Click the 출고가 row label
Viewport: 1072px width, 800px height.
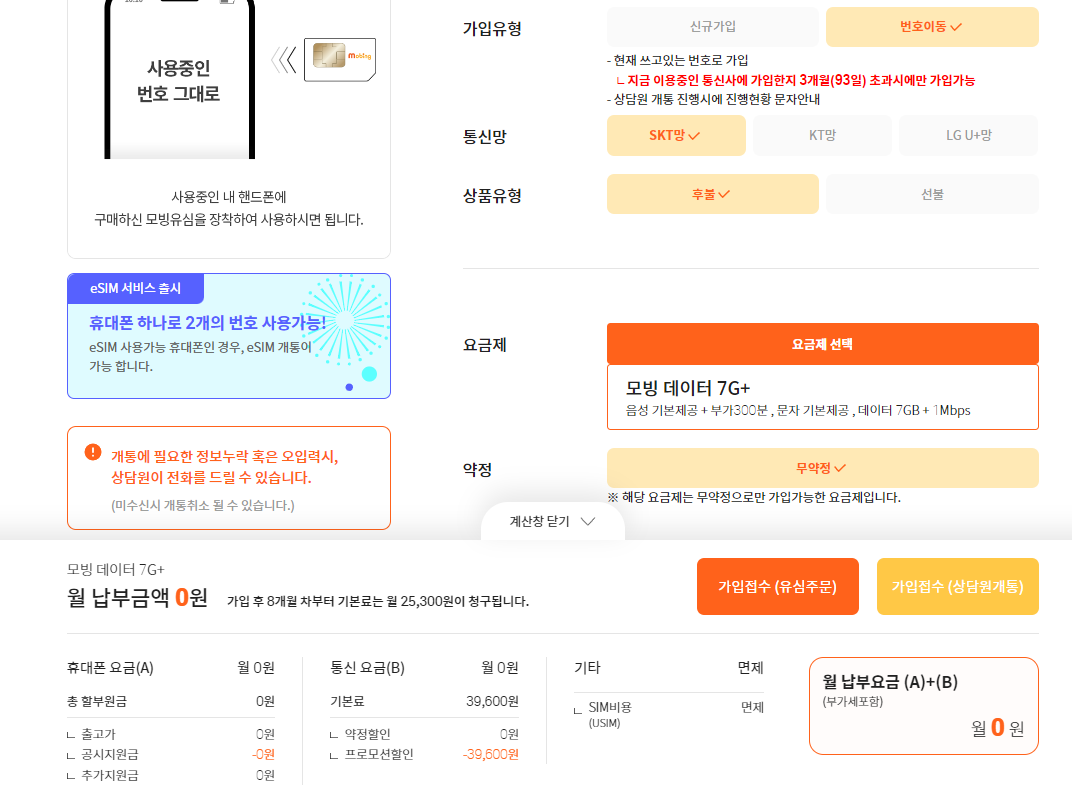[x=98, y=734]
